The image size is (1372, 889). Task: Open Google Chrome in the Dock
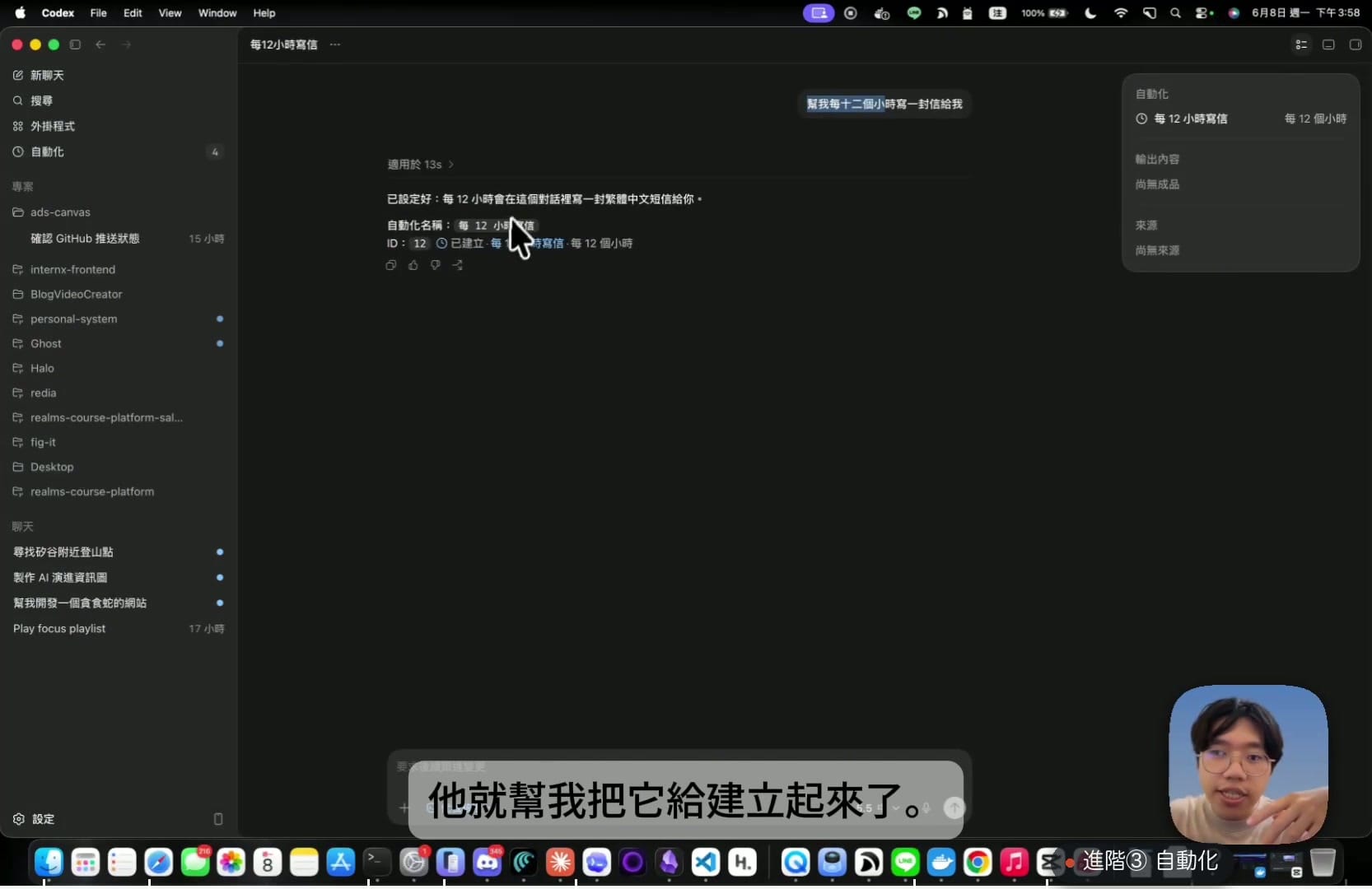(978, 862)
